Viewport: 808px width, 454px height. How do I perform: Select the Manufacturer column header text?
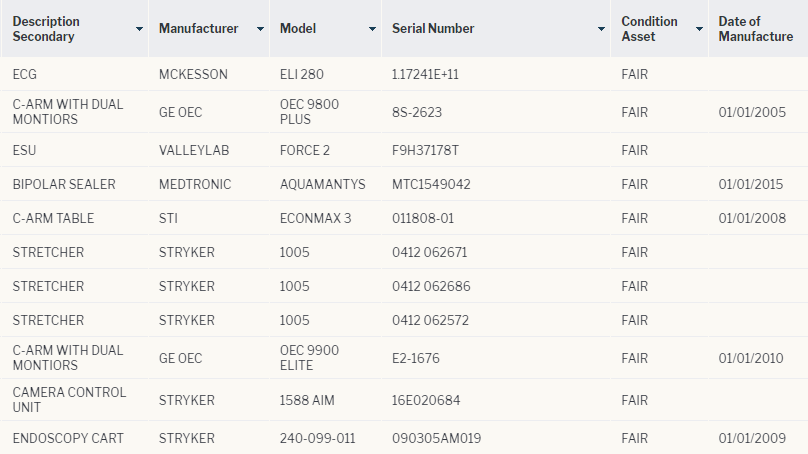click(x=198, y=28)
